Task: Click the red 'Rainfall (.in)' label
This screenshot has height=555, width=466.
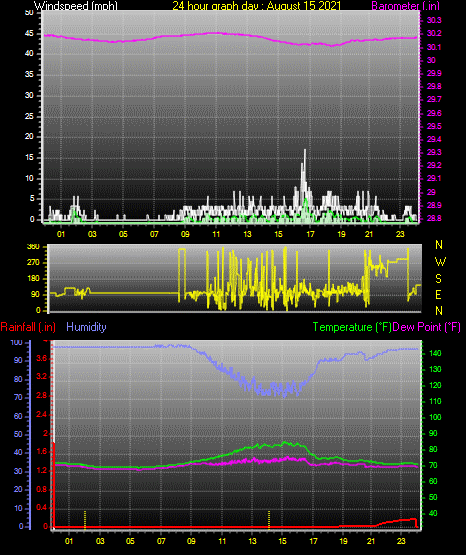Action: pos(28,327)
